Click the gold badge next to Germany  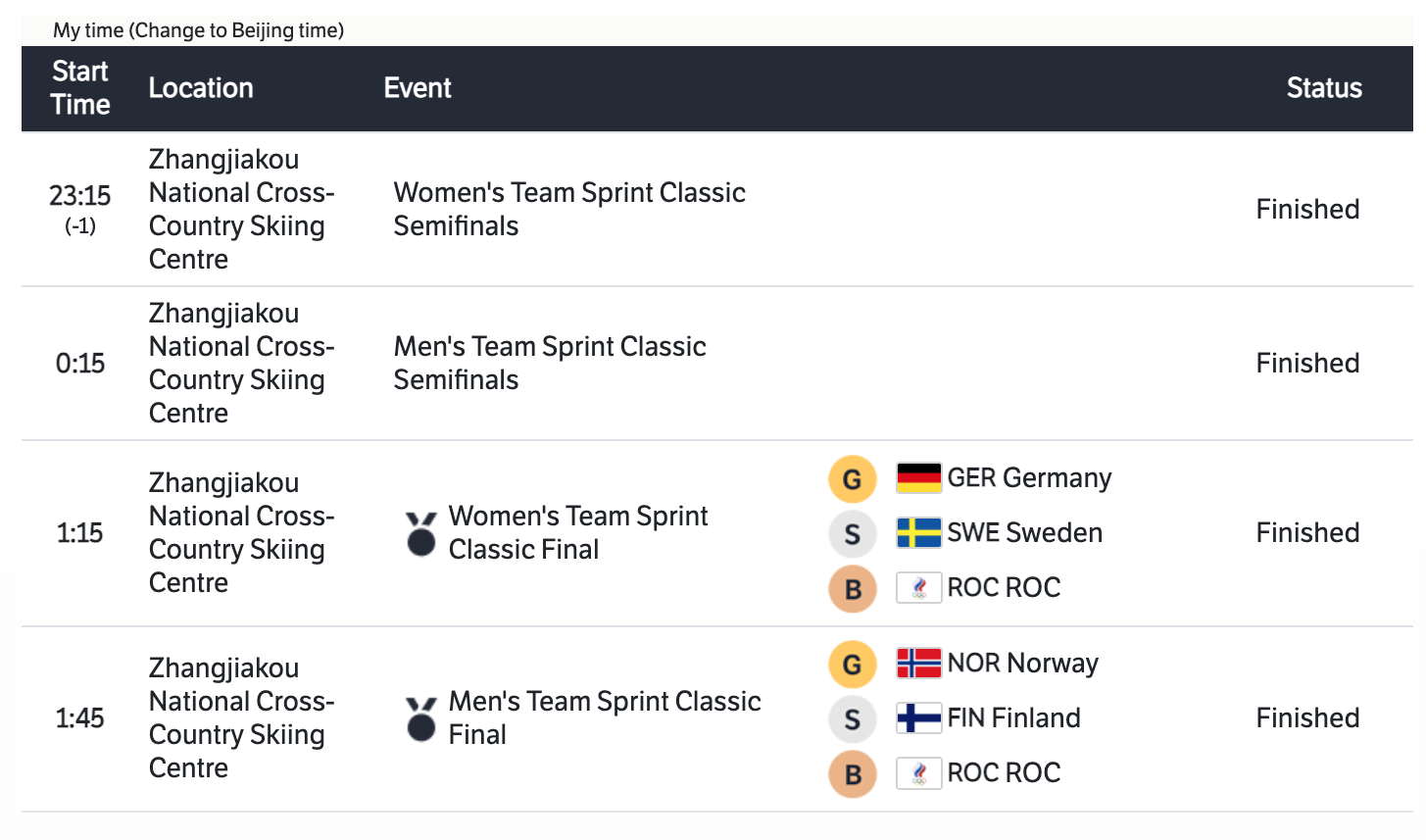(x=853, y=479)
